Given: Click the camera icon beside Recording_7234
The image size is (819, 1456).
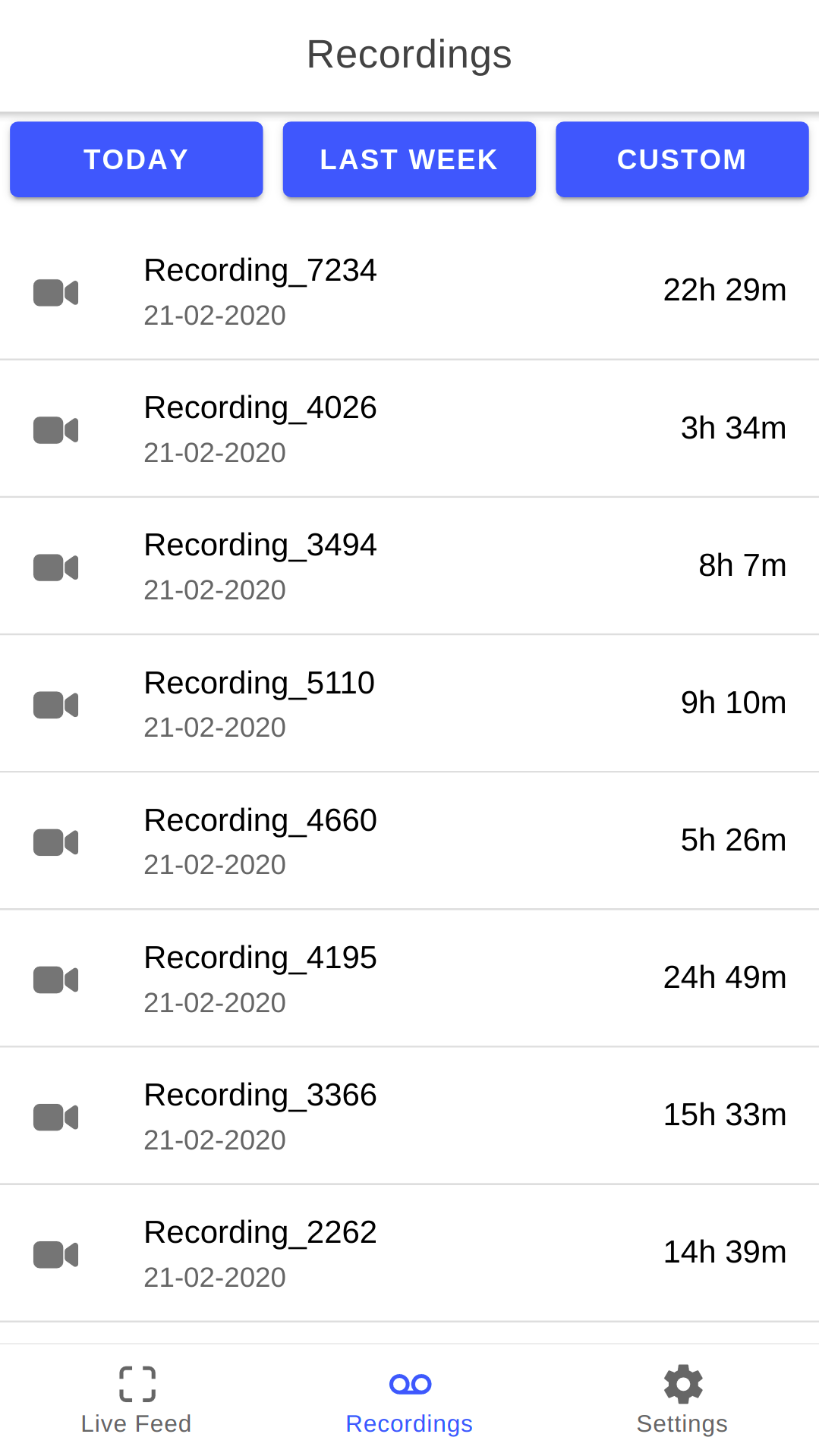Looking at the screenshot, I should (x=56, y=293).
